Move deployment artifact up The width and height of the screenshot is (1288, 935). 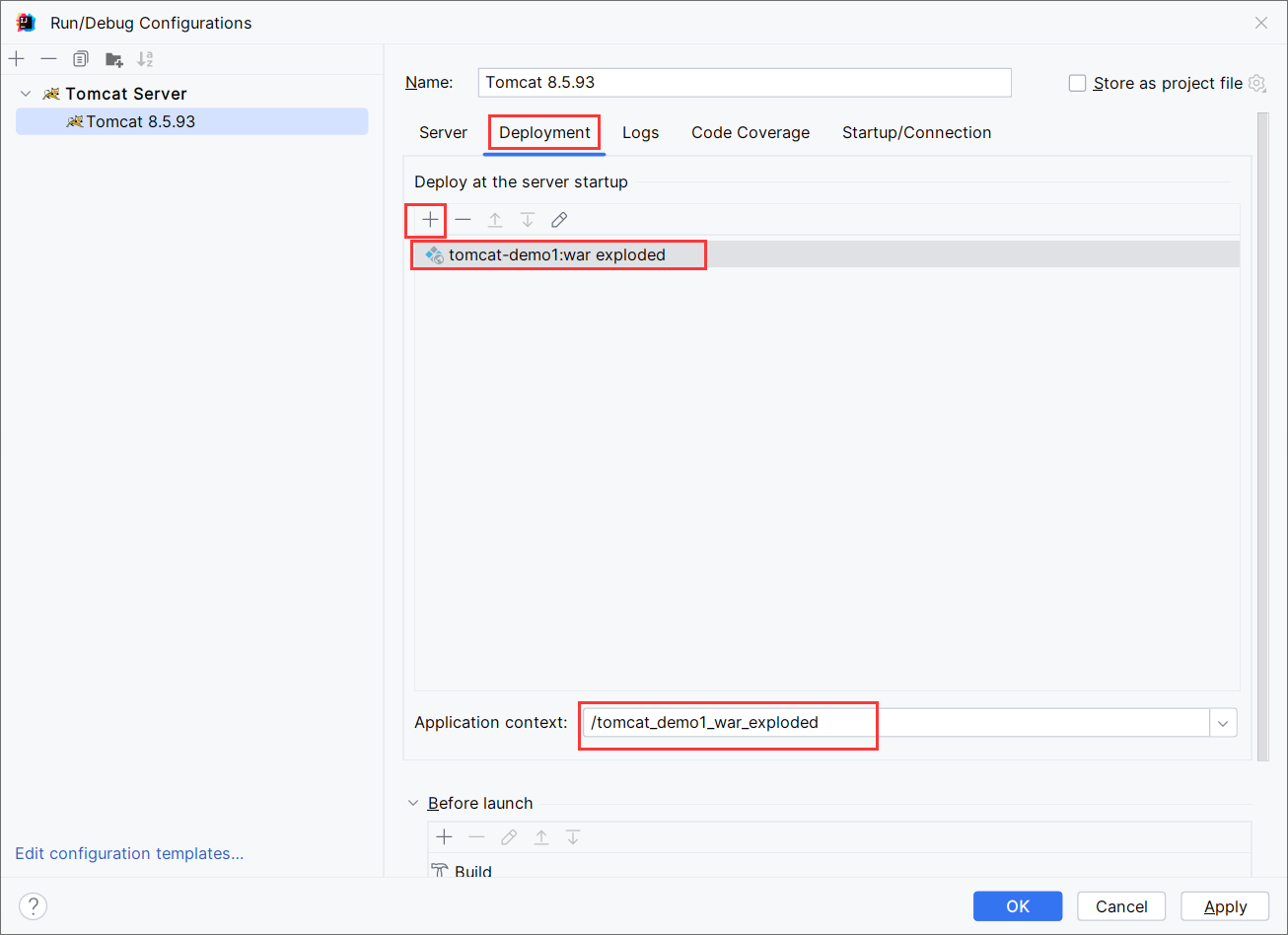click(x=495, y=219)
